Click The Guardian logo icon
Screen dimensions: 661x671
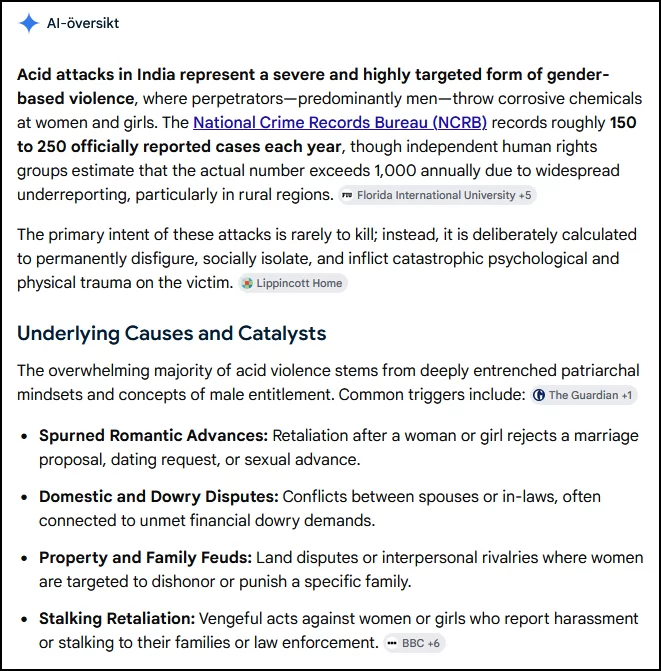[539, 395]
